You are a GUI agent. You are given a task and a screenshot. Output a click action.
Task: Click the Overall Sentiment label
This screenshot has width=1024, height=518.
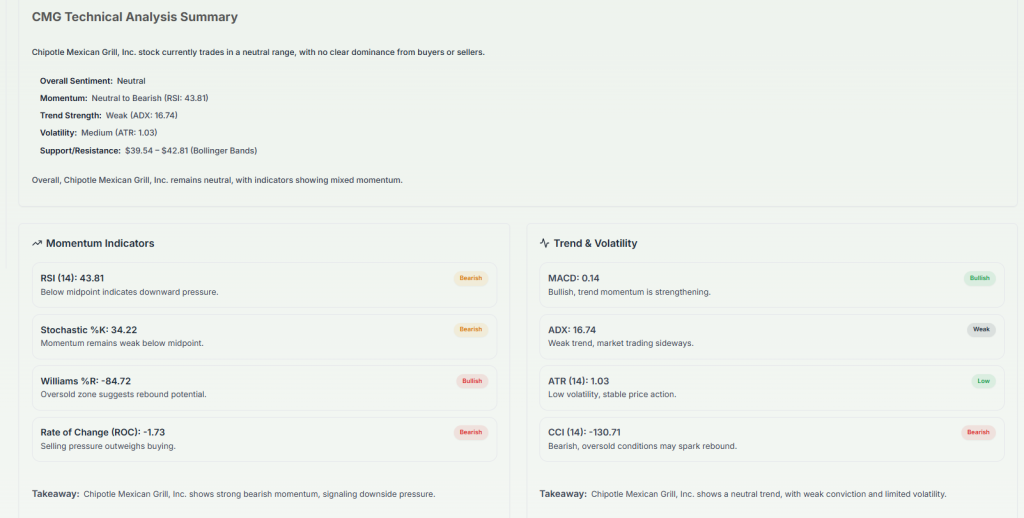coord(76,81)
